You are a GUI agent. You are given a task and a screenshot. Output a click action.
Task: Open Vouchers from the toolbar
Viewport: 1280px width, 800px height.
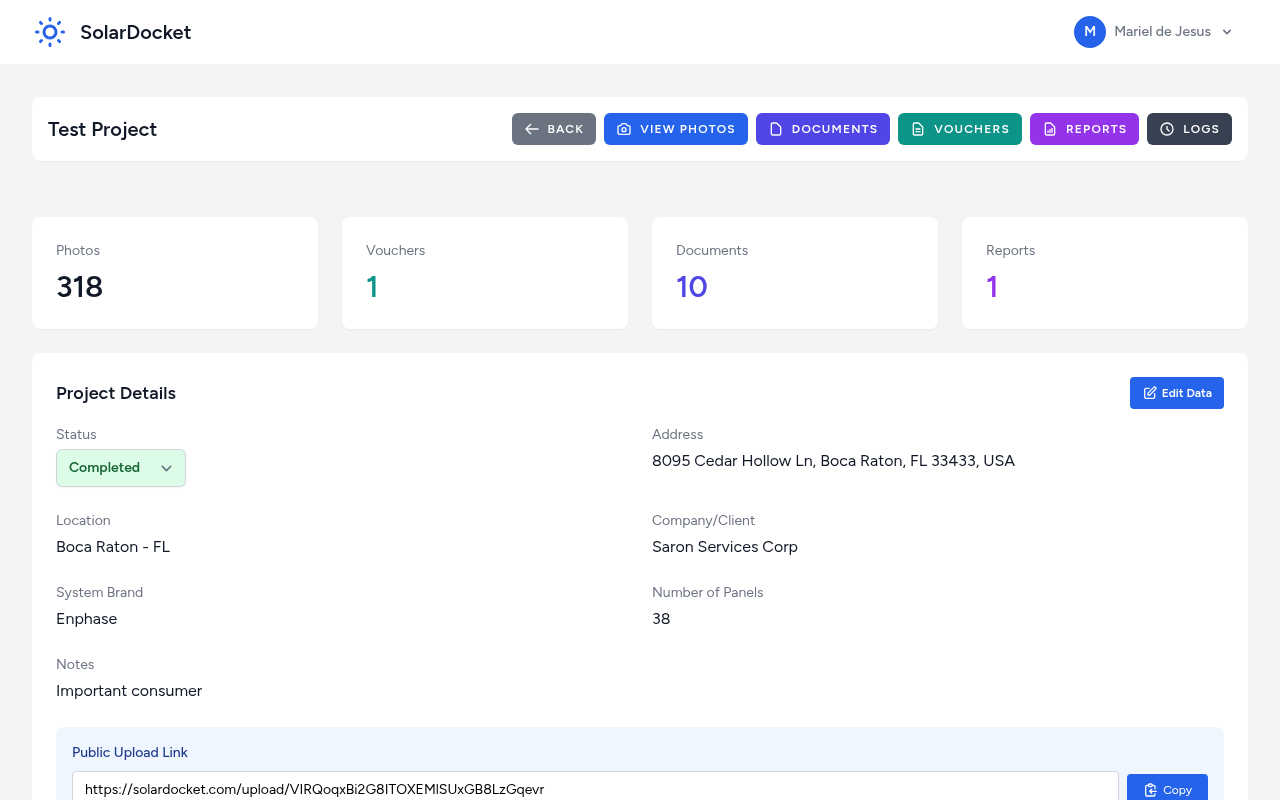click(x=959, y=129)
